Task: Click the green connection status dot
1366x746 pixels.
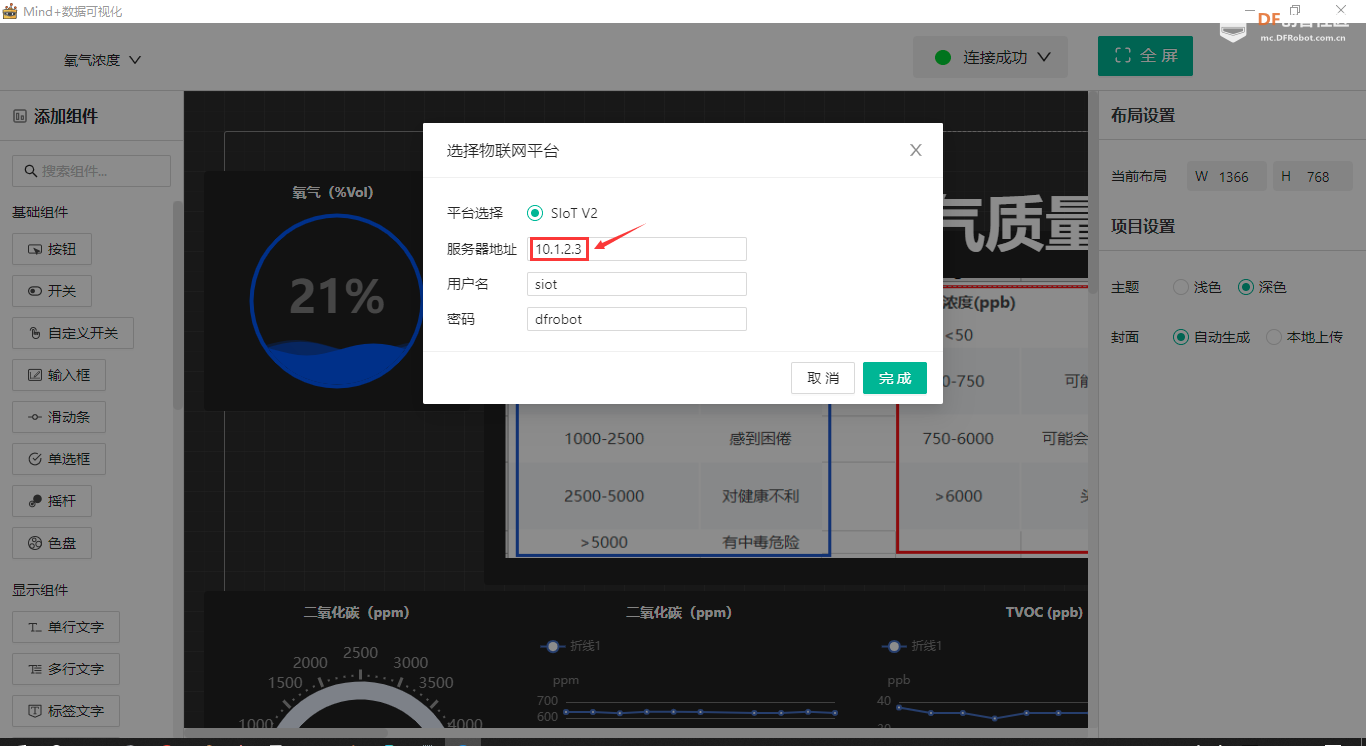Action: 942,57
